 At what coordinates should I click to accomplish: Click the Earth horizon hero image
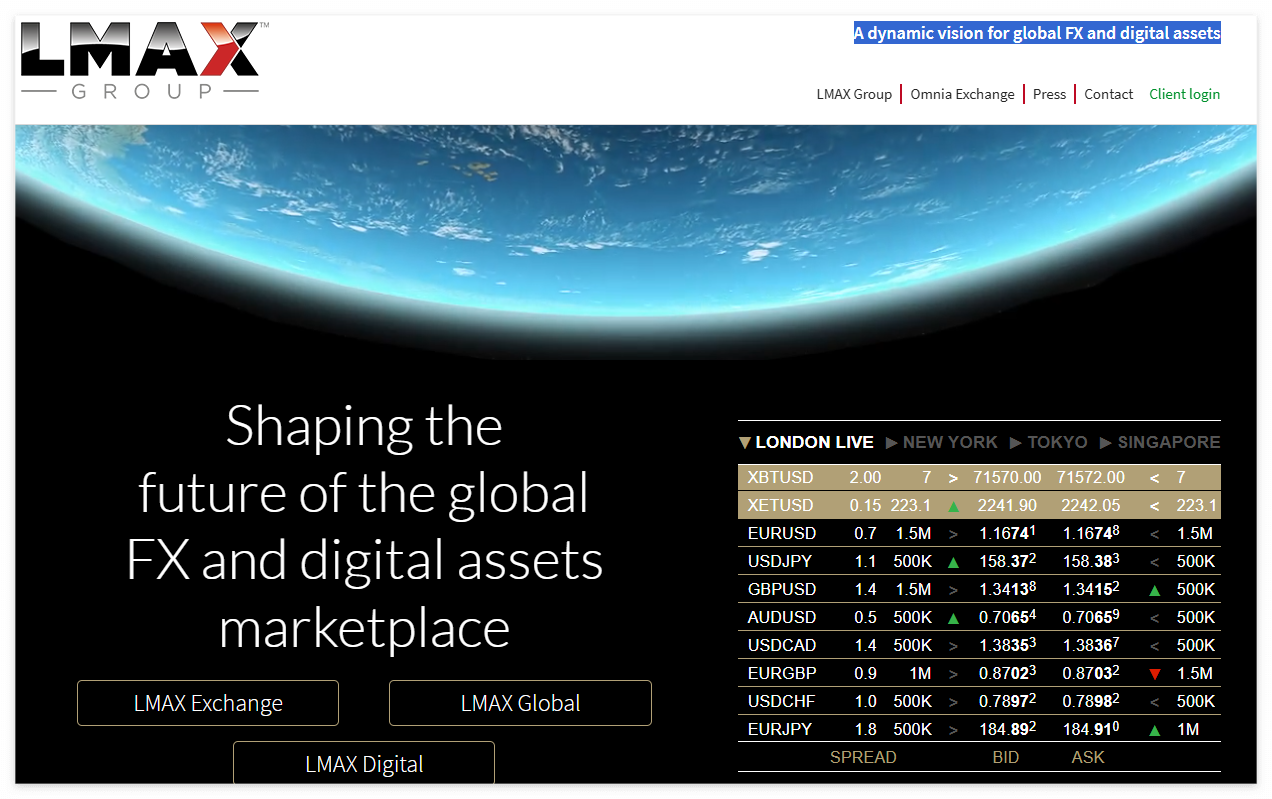[x=636, y=240]
